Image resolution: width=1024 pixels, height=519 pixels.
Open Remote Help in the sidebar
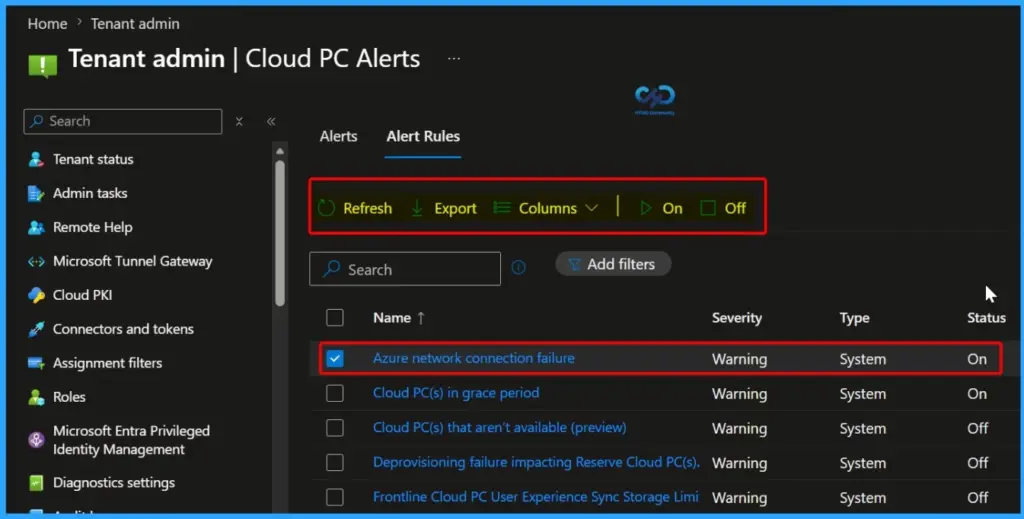click(x=93, y=227)
